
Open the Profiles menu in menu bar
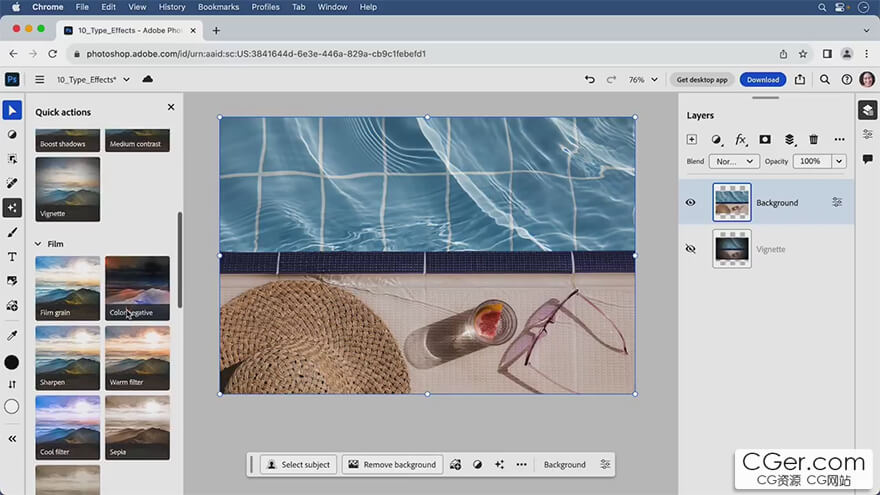pyautogui.click(x=265, y=7)
